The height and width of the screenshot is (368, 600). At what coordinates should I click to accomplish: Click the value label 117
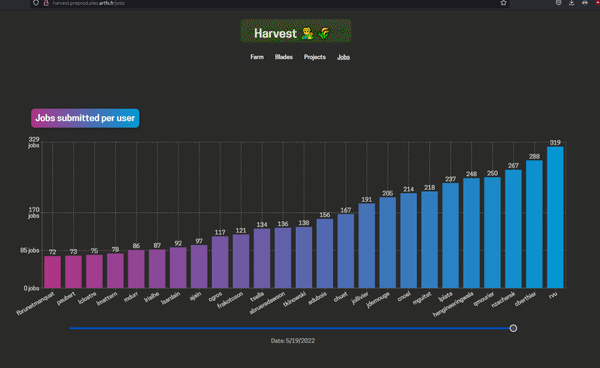[x=220, y=232]
